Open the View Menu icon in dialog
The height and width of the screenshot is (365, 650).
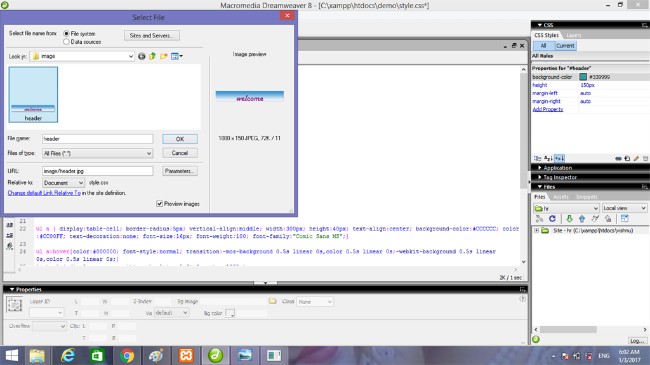click(x=177, y=56)
